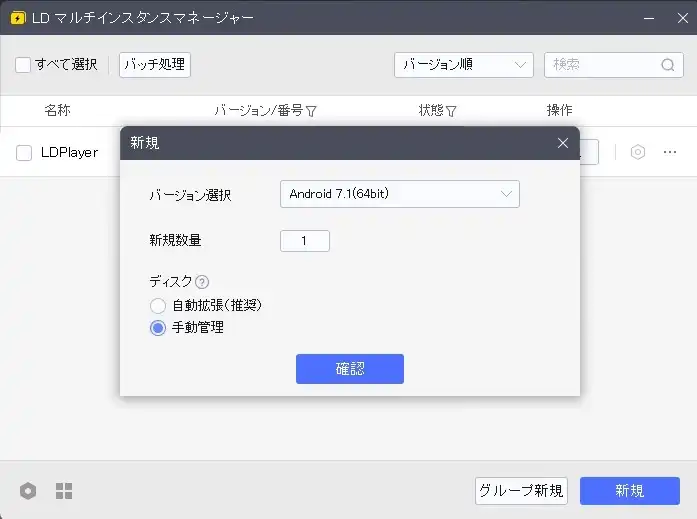Choose the 手動管理 radio option
The height and width of the screenshot is (519, 697).
tap(158, 327)
